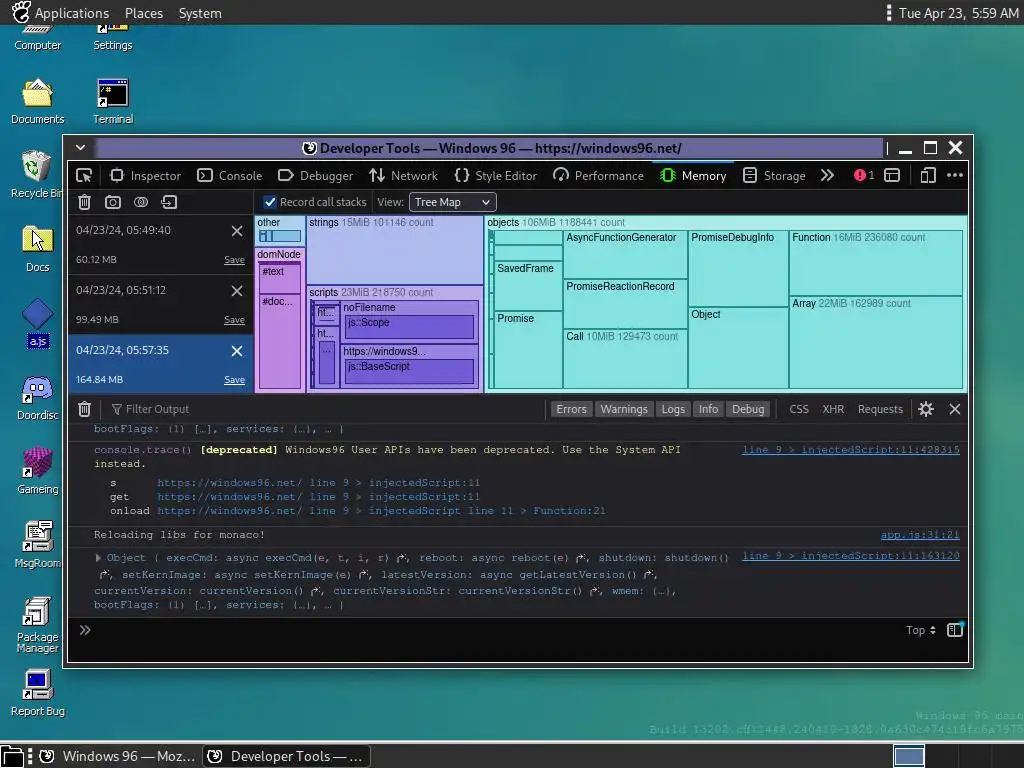
Task: Save the 164.84 MB snapshot
Action: click(234, 380)
